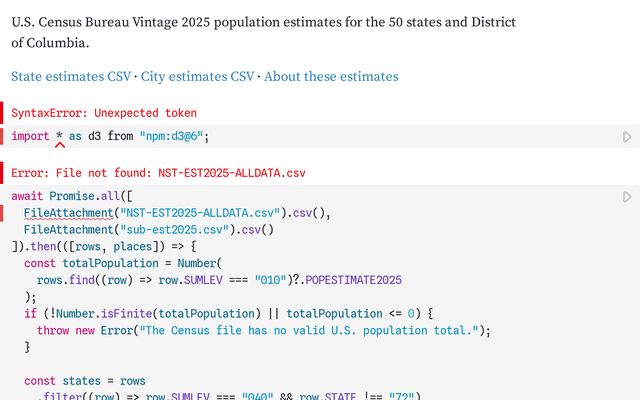Click the underlined FileAttachment for NST-EST2025-ALLDATA.csv
The width and height of the screenshot is (640, 400).
click(x=68, y=213)
